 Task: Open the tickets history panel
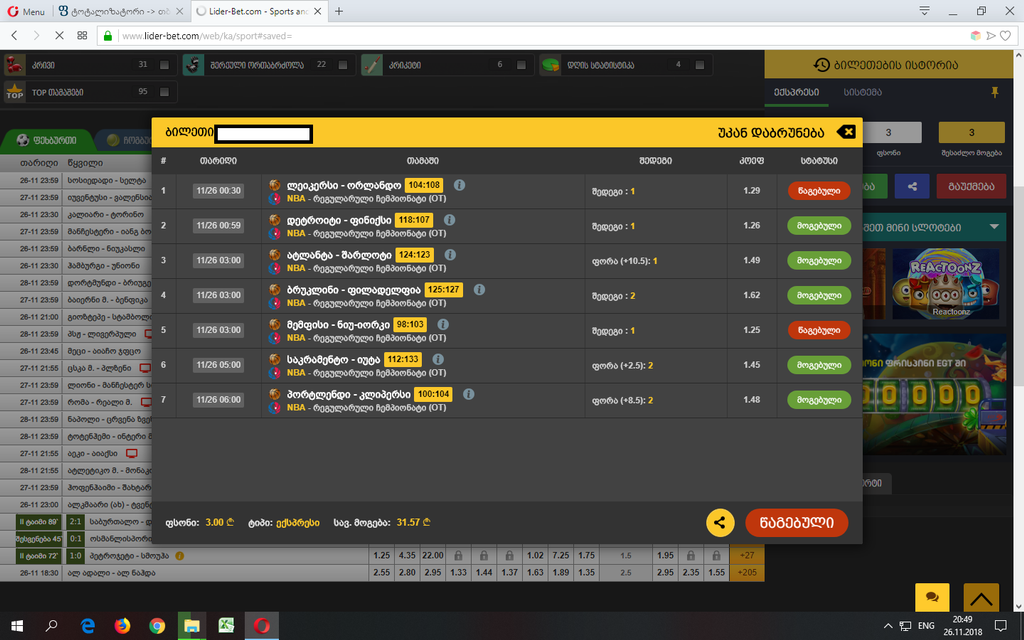click(888, 65)
